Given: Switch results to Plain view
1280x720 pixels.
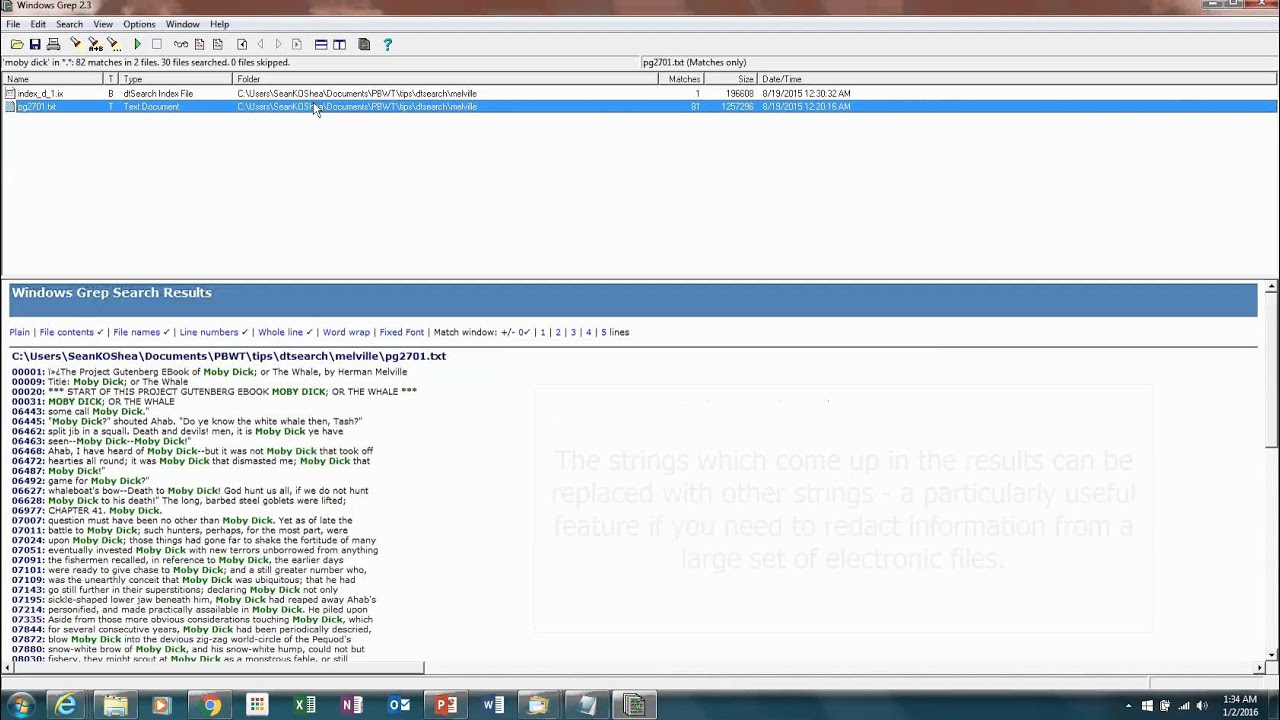Looking at the screenshot, I should point(20,332).
